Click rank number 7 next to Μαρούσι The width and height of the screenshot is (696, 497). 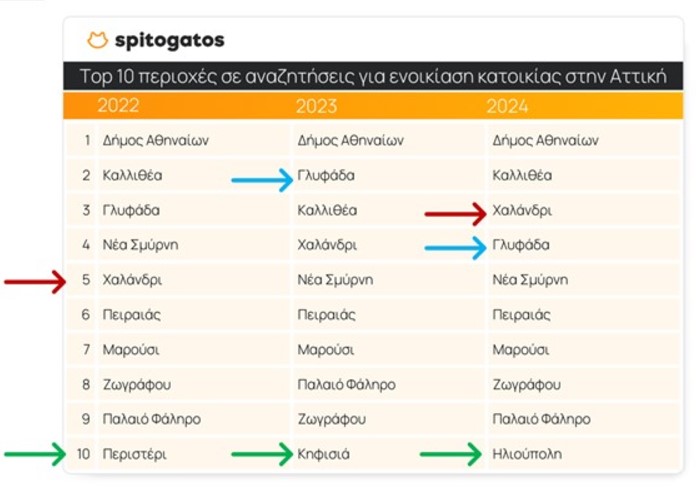click(87, 350)
